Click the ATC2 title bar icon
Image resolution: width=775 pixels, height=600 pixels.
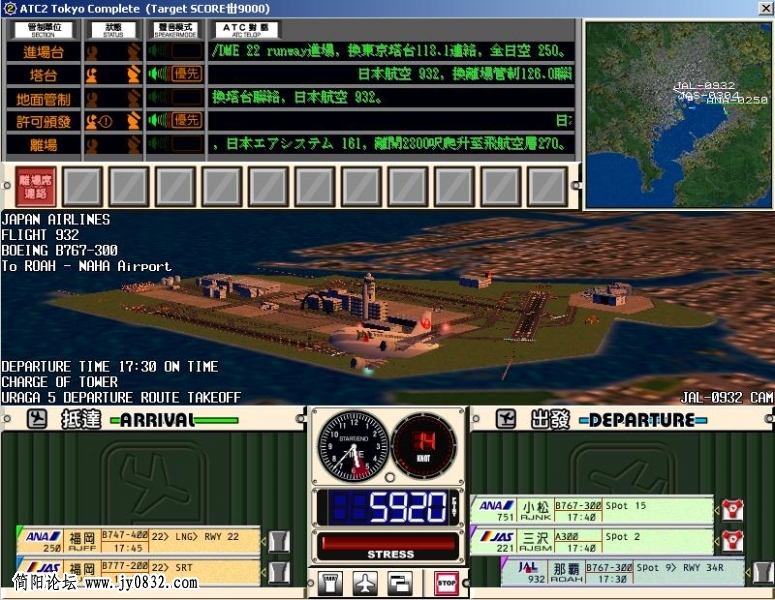click(x=9, y=8)
